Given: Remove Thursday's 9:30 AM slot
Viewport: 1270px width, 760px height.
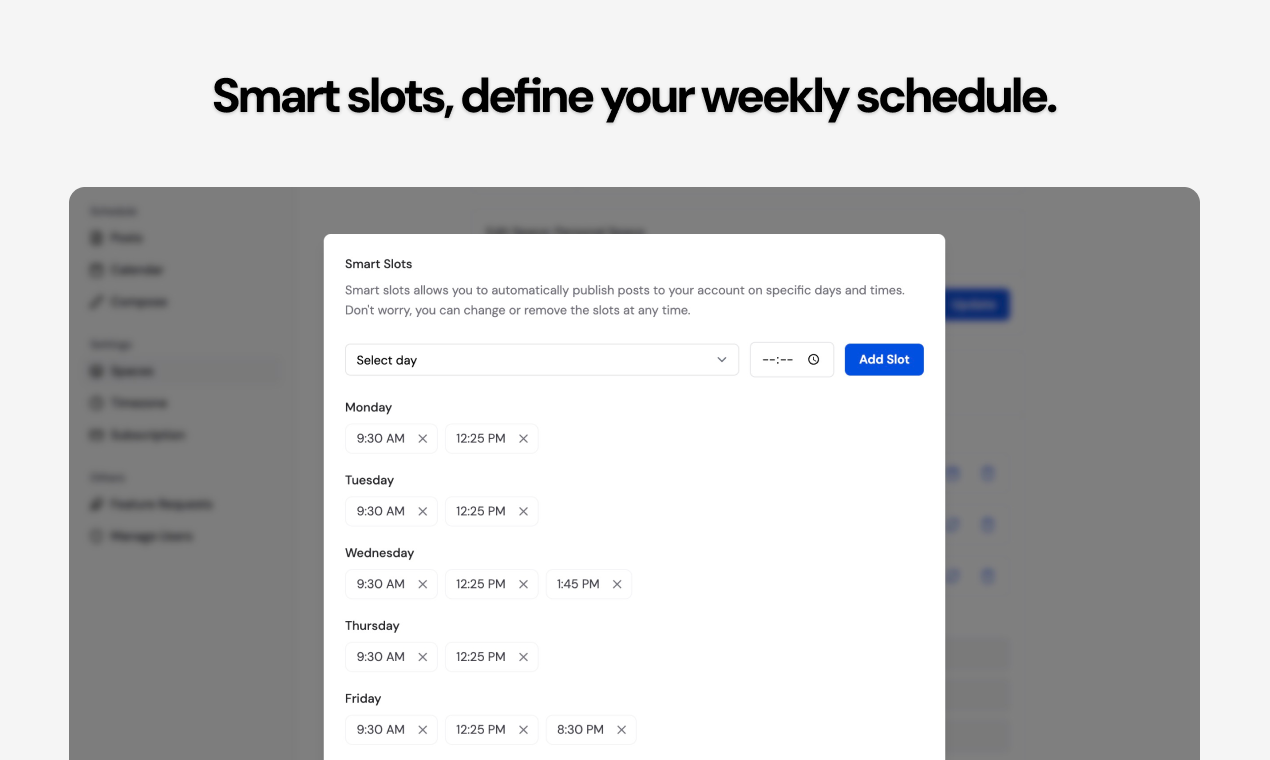Looking at the screenshot, I should [x=422, y=656].
